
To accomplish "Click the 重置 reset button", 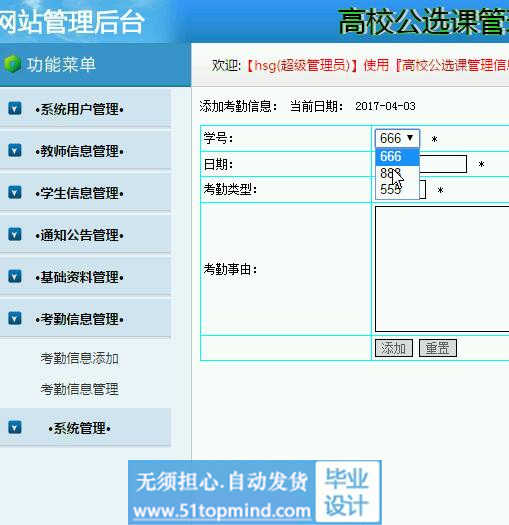I will [438, 348].
